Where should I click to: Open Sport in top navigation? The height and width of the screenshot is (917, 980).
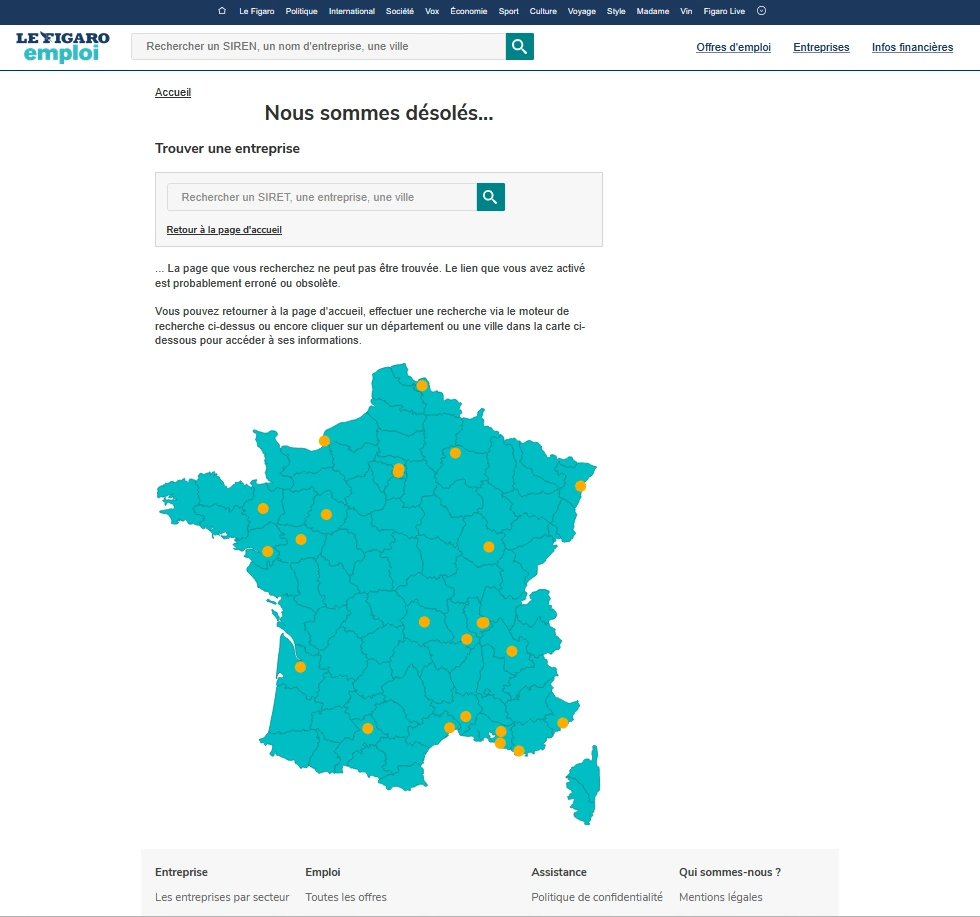509,11
